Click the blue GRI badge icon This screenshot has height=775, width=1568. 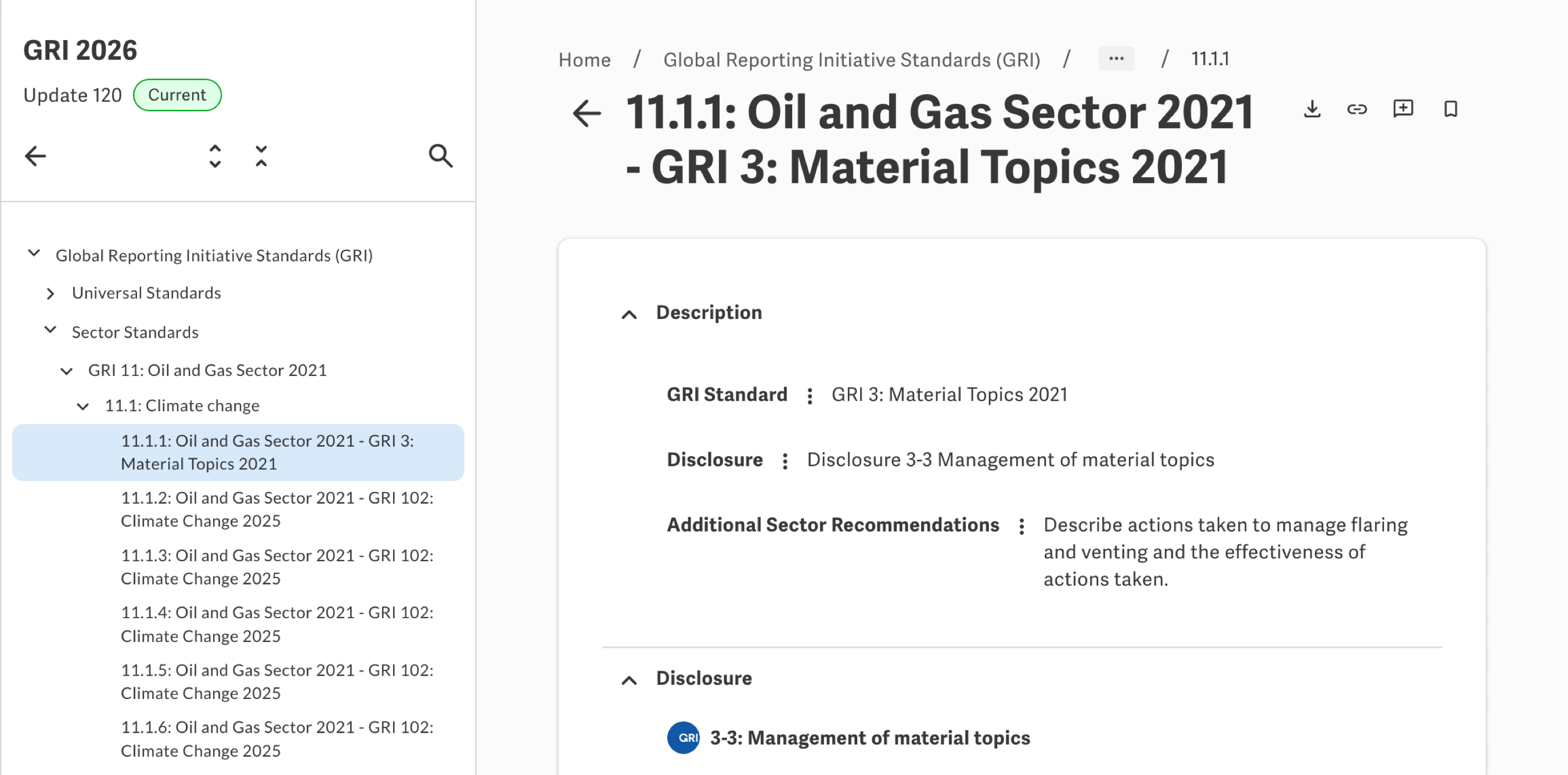[x=683, y=737]
